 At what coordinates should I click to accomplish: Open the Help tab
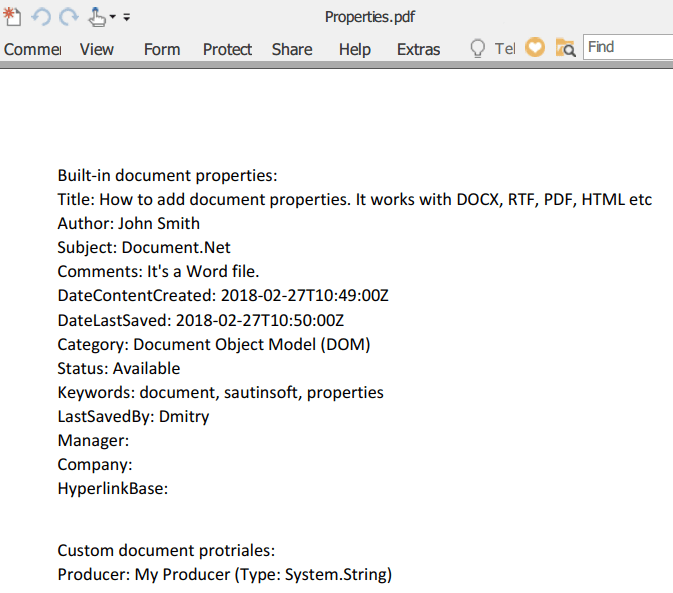pyautogui.click(x=354, y=49)
